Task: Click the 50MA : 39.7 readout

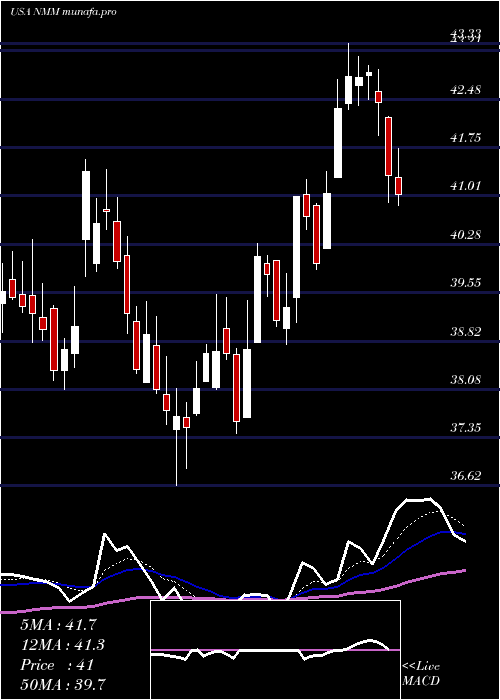Action: (63, 684)
